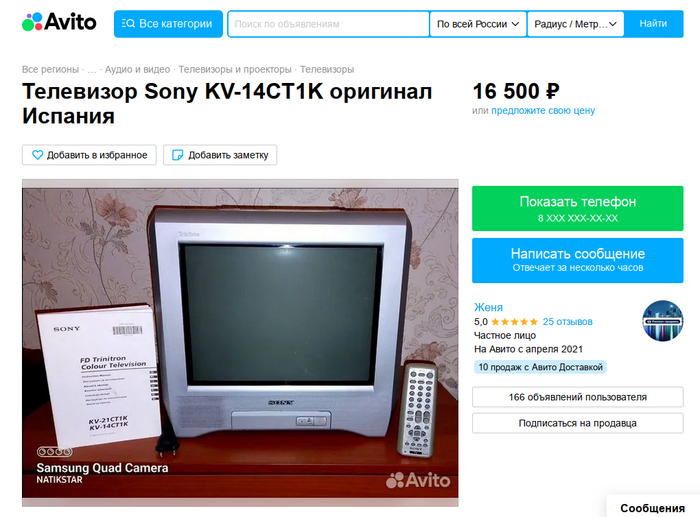Open the Sony TV listing photo
The height and width of the screenshot is (517, 700).
point(240,342)
